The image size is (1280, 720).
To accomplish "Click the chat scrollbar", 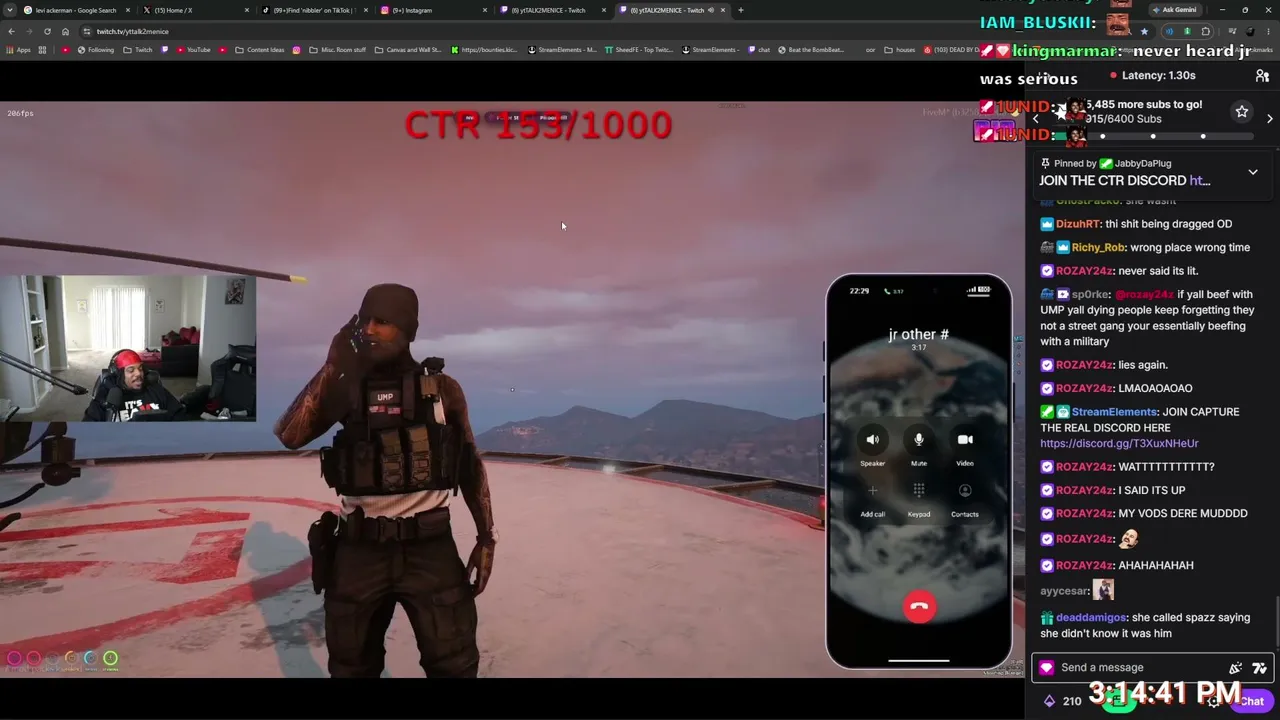I will 1276,622.
